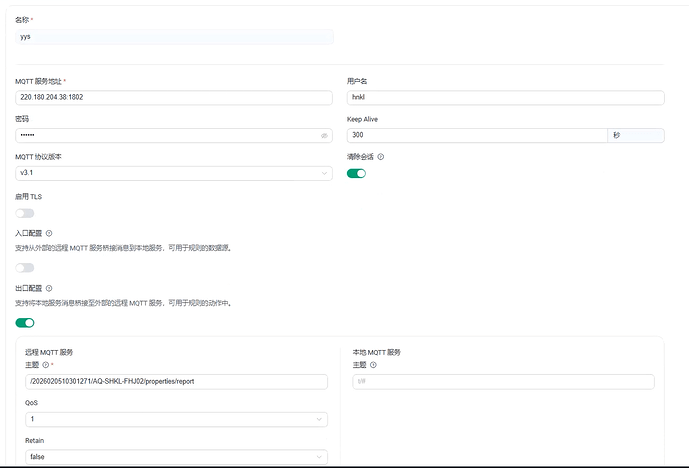689x468 pixels.
Task: Click the 名称 input field
Action: pyautogui.click(x=174, y=36)
